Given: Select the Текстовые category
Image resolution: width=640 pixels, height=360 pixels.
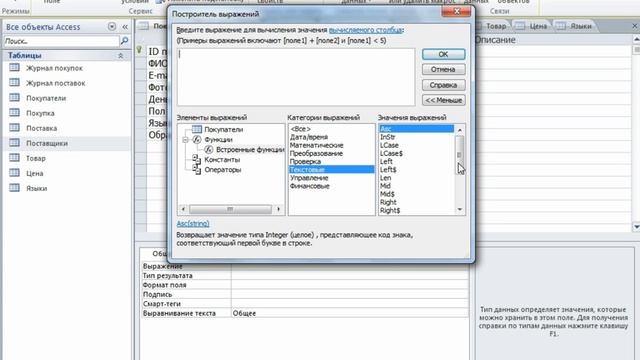Looking at the screenshot, I should pos(331,169).
